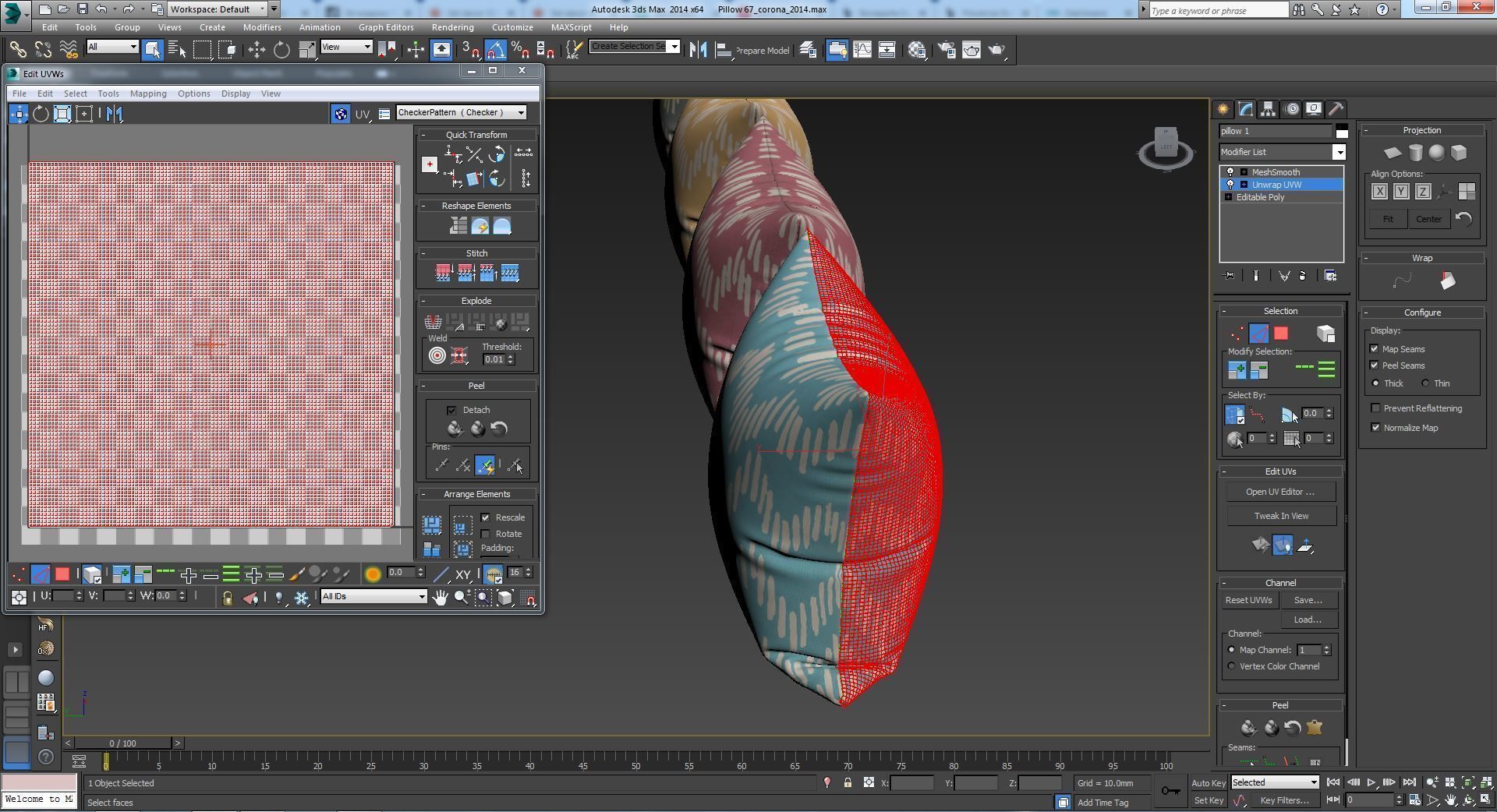Click the Pan View hand icon
This screenshot has width=1497, height=812.
pos(441,597)
